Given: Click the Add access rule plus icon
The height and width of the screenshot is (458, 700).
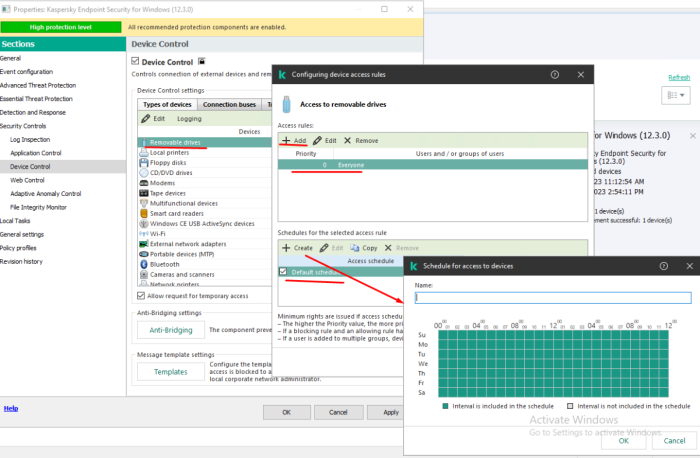Looking at the screenshot, I should click(x=285, y=141).
